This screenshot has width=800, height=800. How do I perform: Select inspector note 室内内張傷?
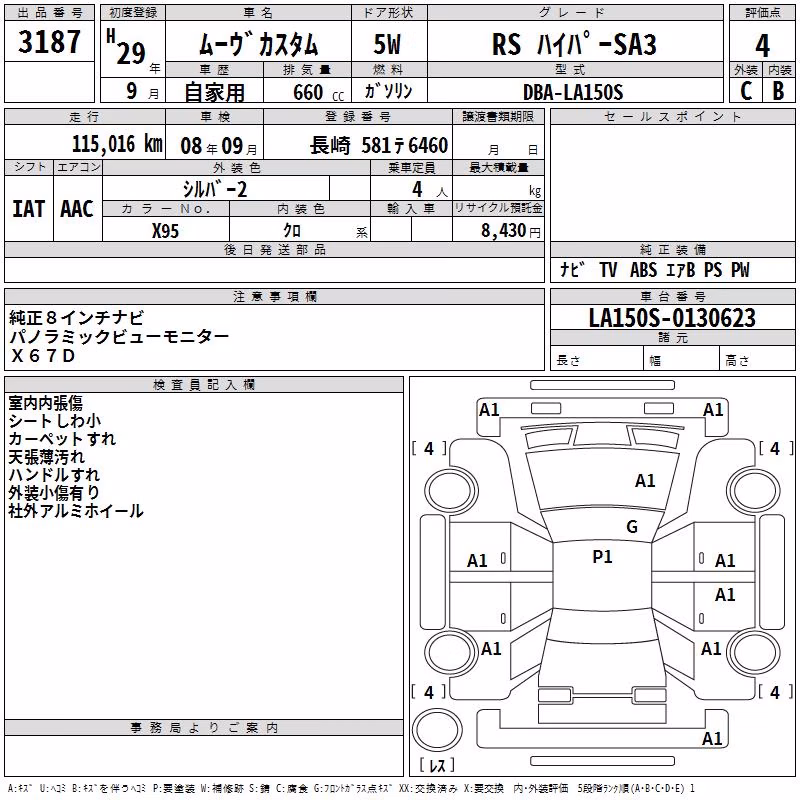(45, 403)
